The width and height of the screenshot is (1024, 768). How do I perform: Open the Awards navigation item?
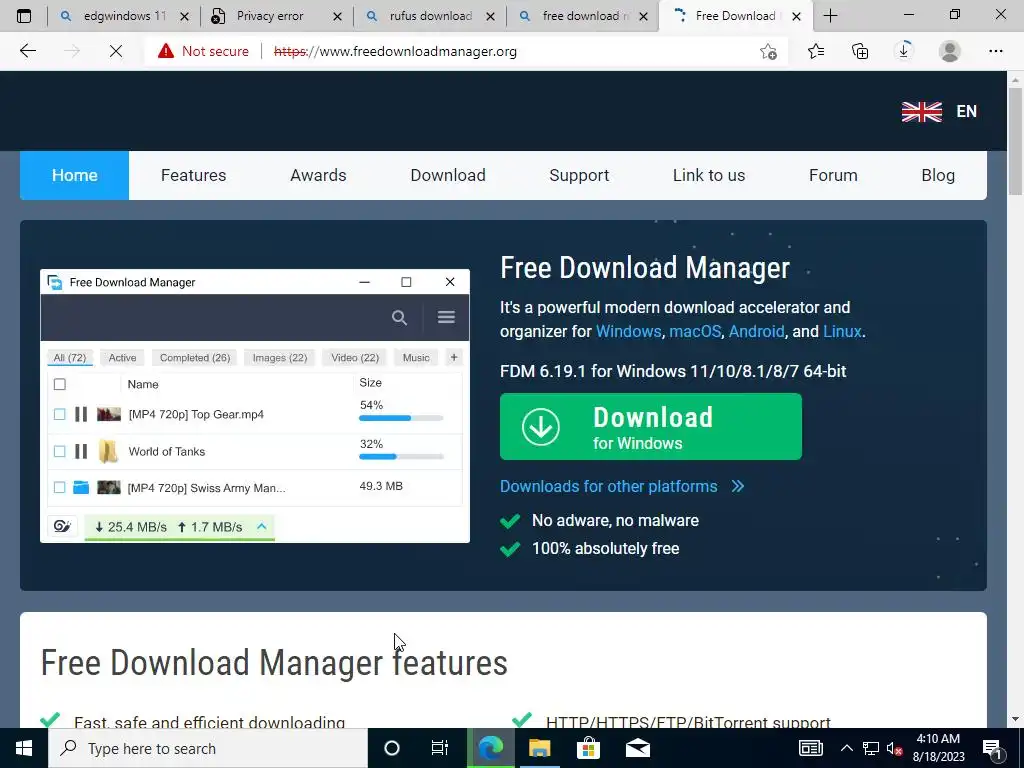point(318,175)
